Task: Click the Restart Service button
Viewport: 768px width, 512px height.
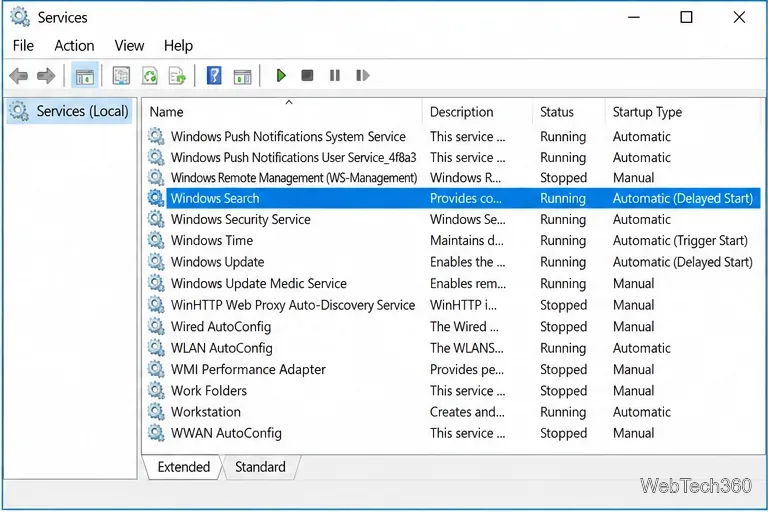Action: tap(362, 75)
